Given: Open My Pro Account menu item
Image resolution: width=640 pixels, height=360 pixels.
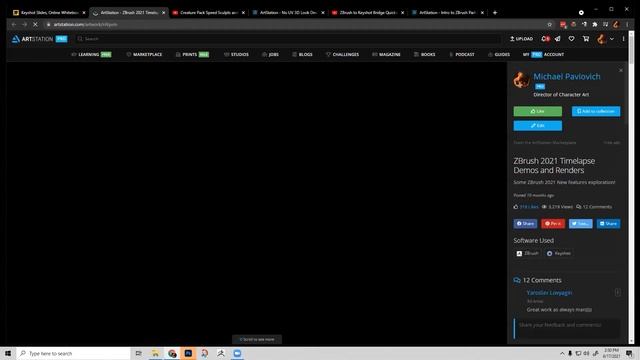Looking at the screenshot, I should tap(543, 54).
